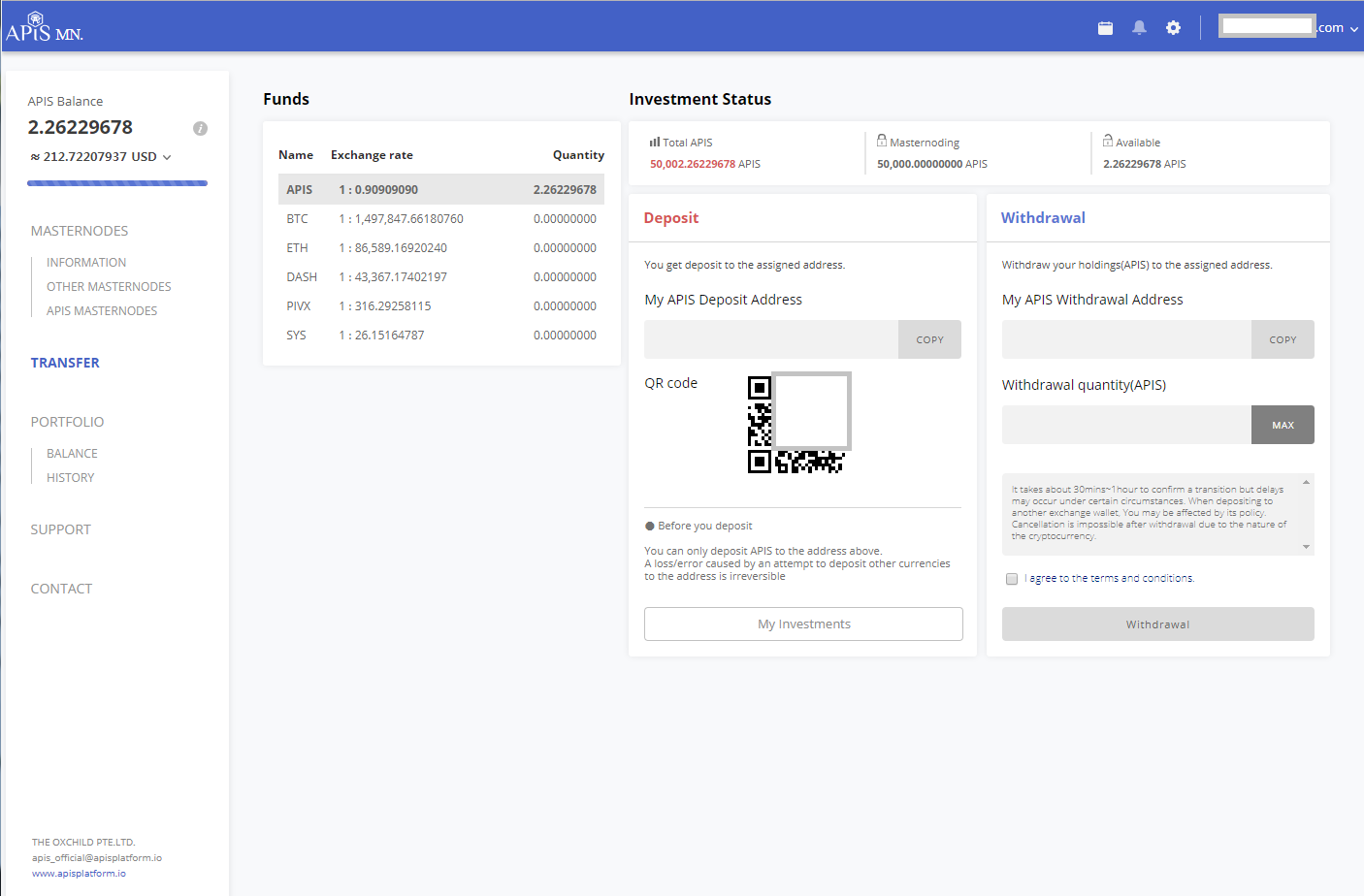Image resolution: width=1364 pixels, height=896 pixels.
Task: Open MASTERNODES menu section
Action: tap(80, 231)
